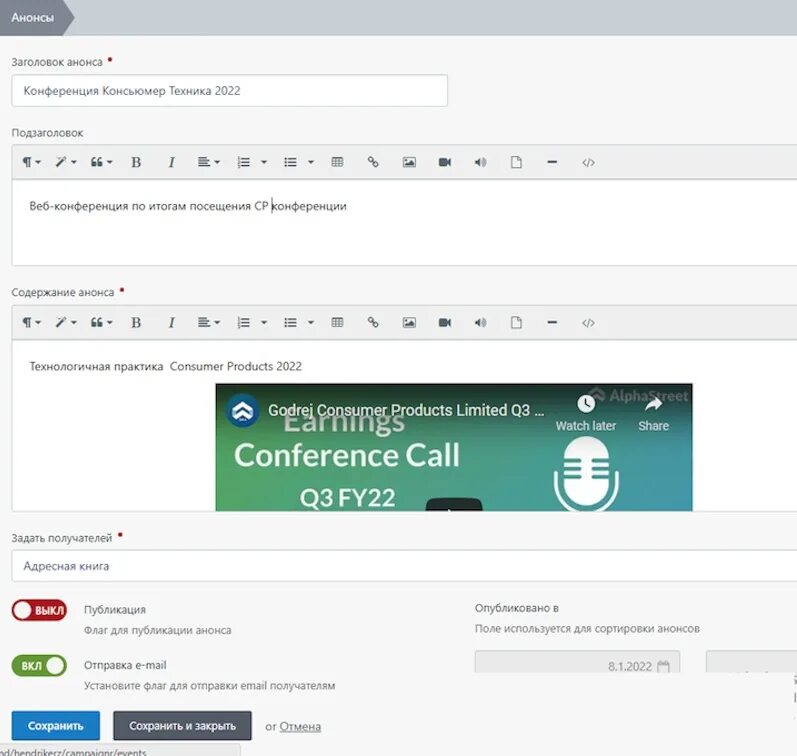Image resolution: width=797 pixels, height=756 pixels.
Task: Click the Отмена link
Action: tap(300, 727)
